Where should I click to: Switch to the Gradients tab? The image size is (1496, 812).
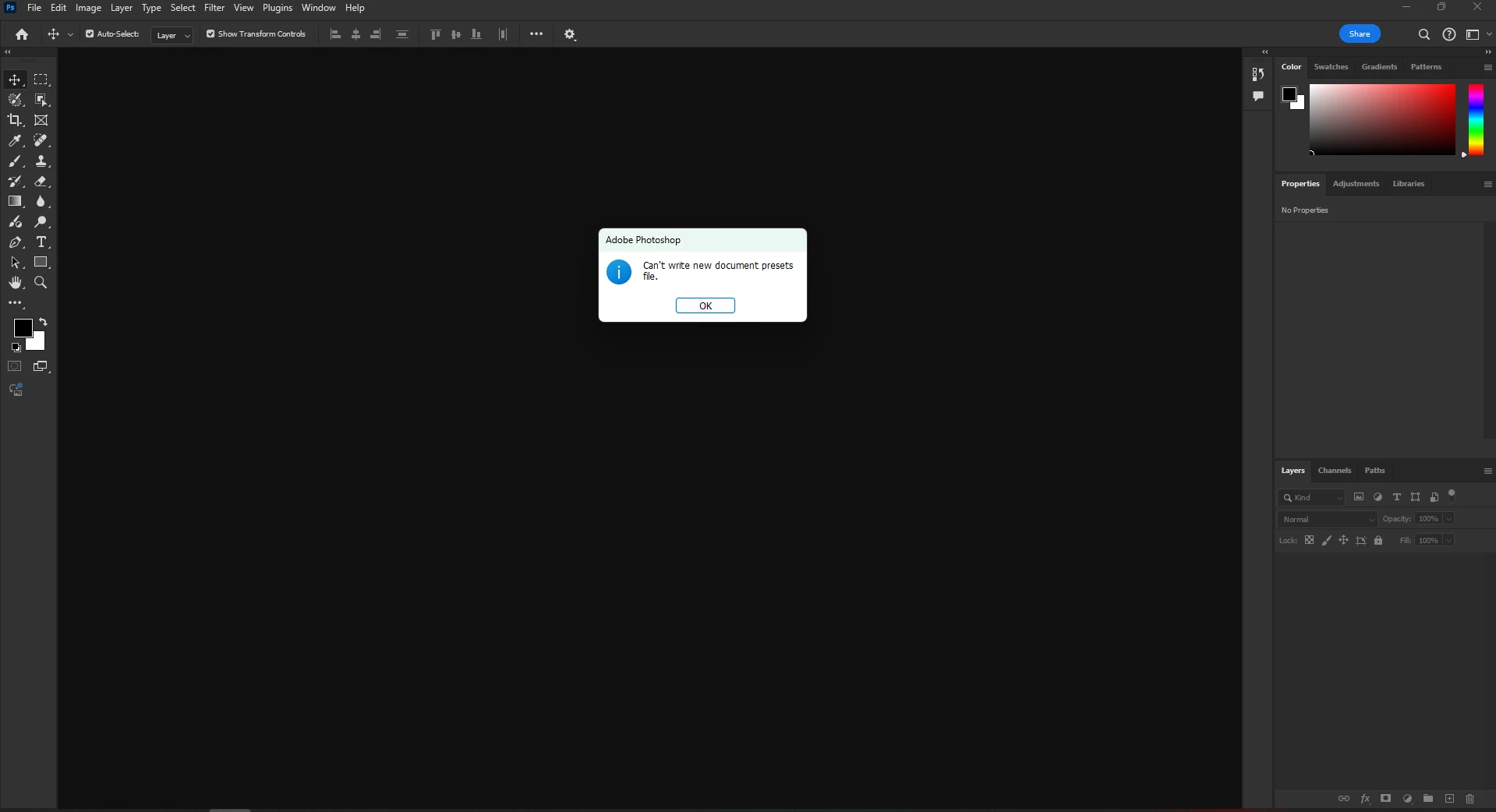[1379, 67]
